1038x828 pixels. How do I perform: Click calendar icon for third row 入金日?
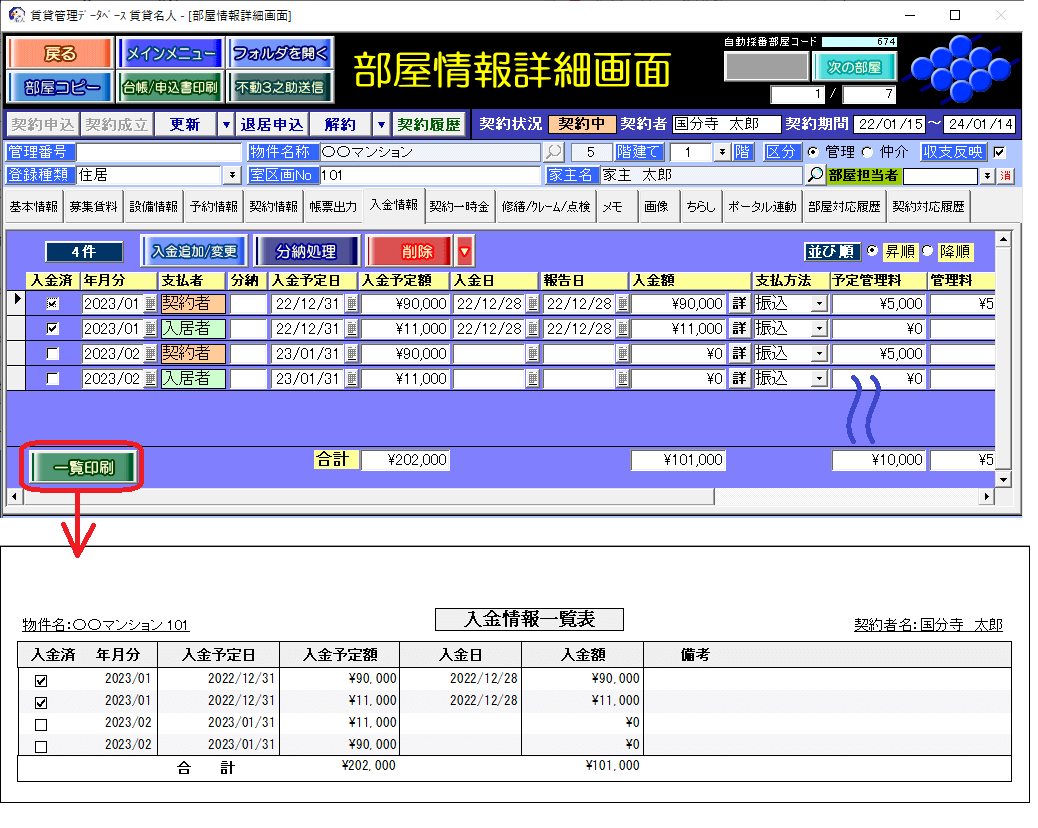(x=532, y=354)
